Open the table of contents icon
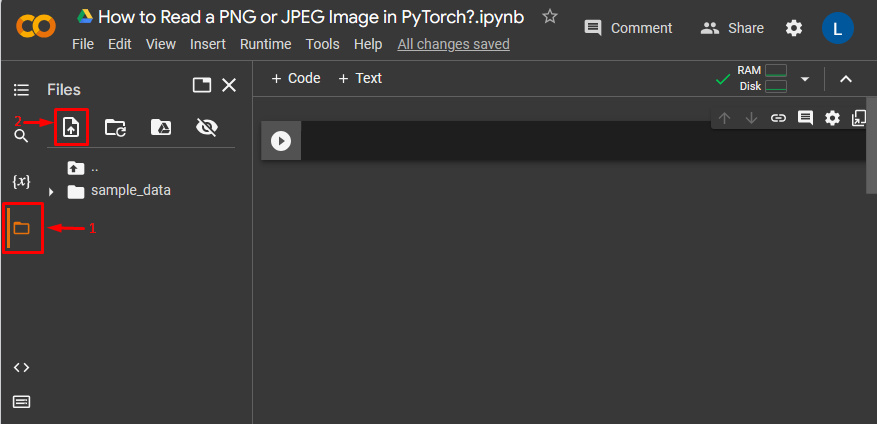The image size is (877, 424). [x=21, y=90]
